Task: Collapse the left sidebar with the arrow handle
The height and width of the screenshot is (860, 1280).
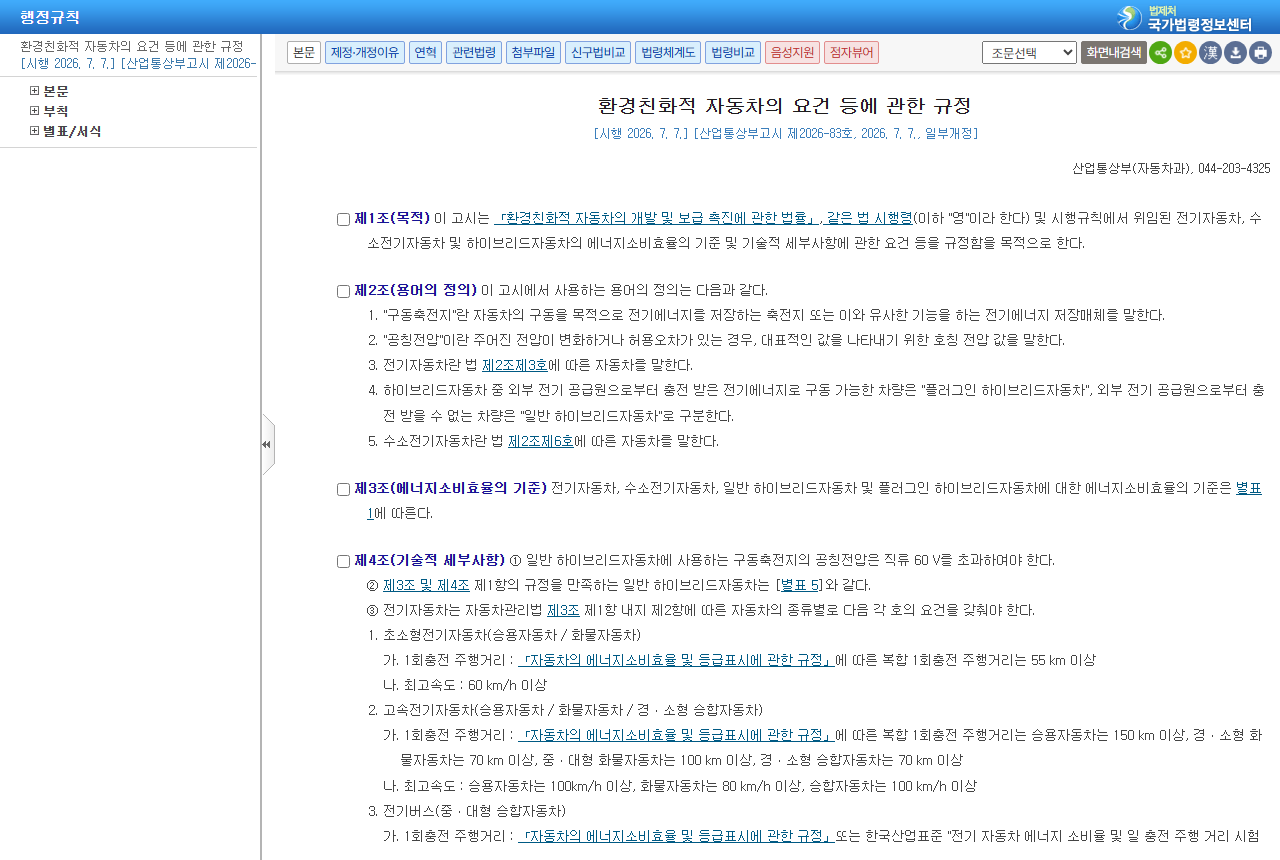Action: click(x=267, y=444)
